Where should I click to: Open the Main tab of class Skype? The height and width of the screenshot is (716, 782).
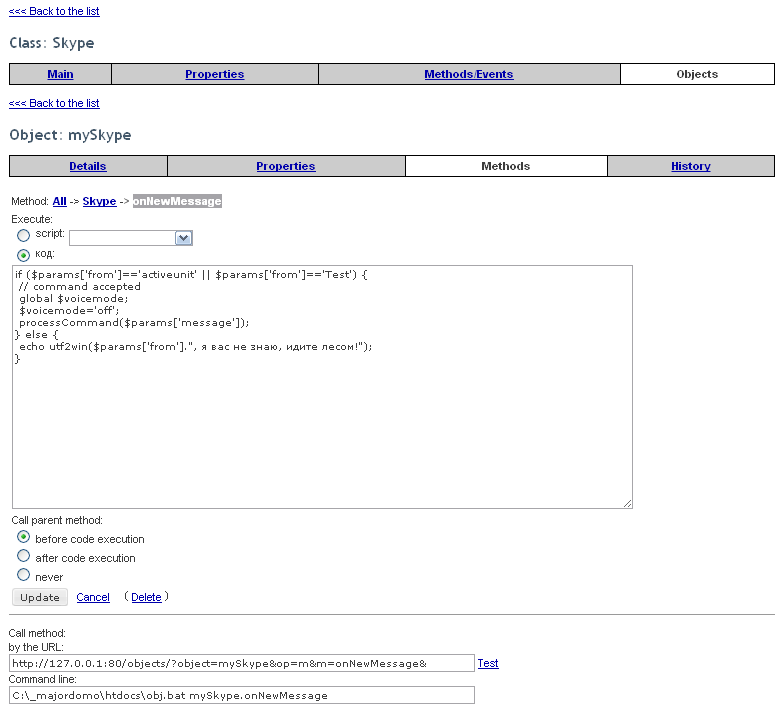coord(60,74)
